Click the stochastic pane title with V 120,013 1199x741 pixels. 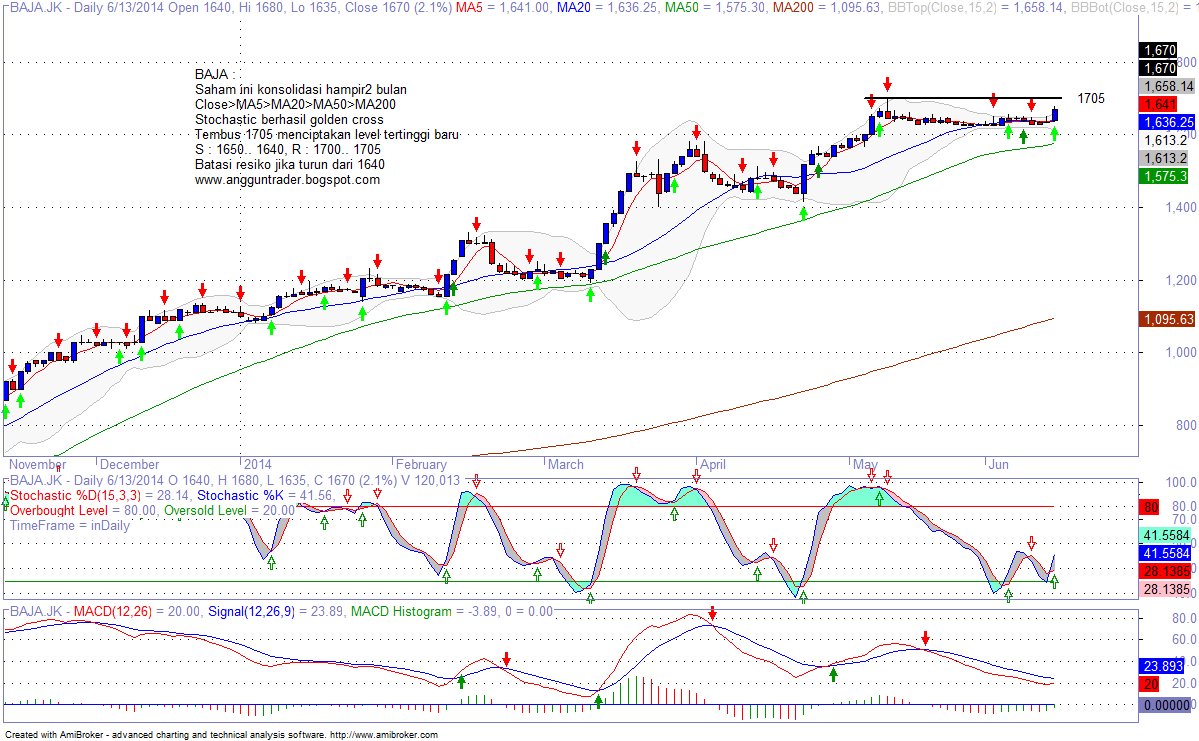[235, 480]
